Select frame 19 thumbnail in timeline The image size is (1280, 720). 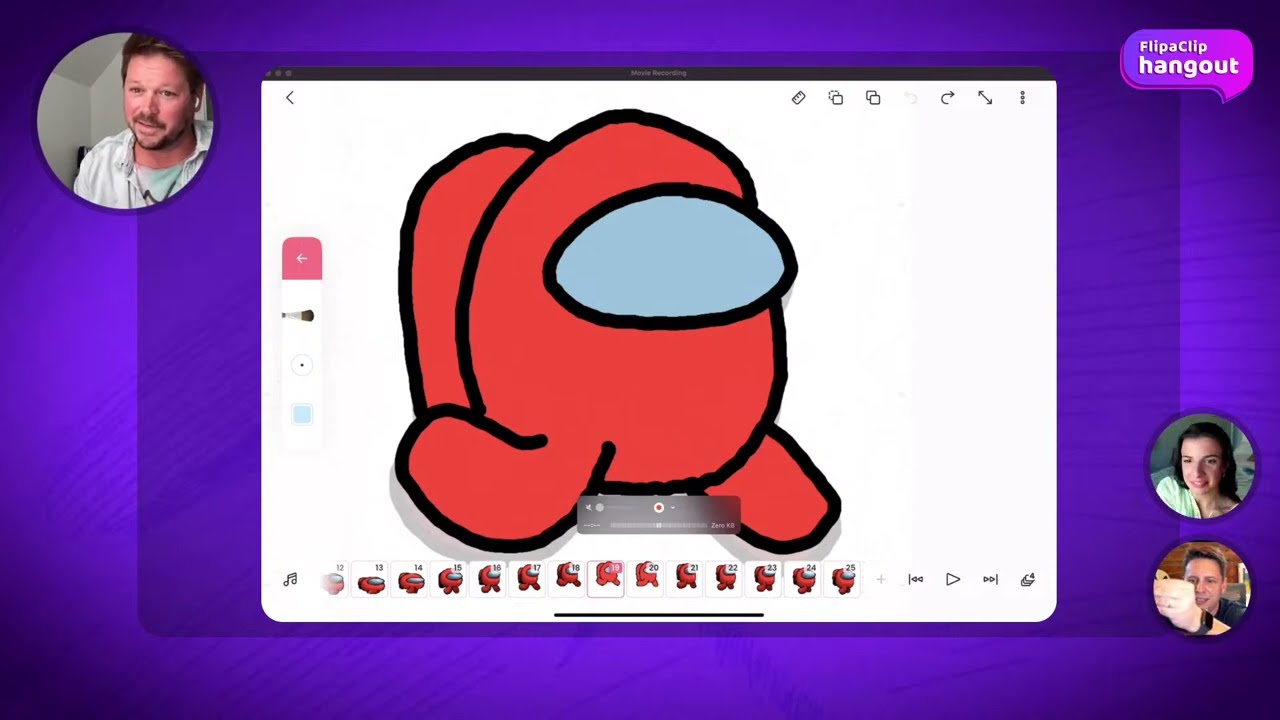pyautogui.click(x=607, y=579)
